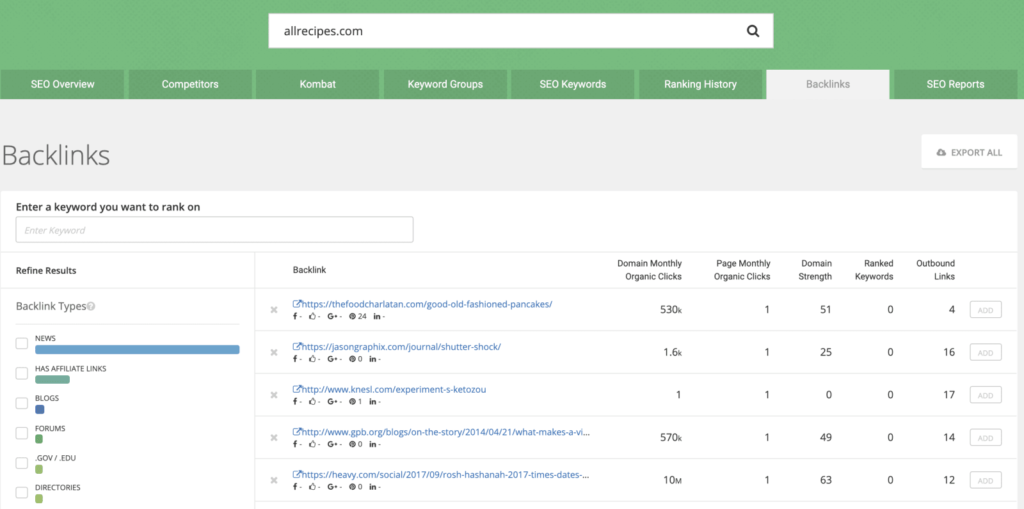Add the jasongraphix.com backlink
1024x509 pixels.
tap(985, 352)
